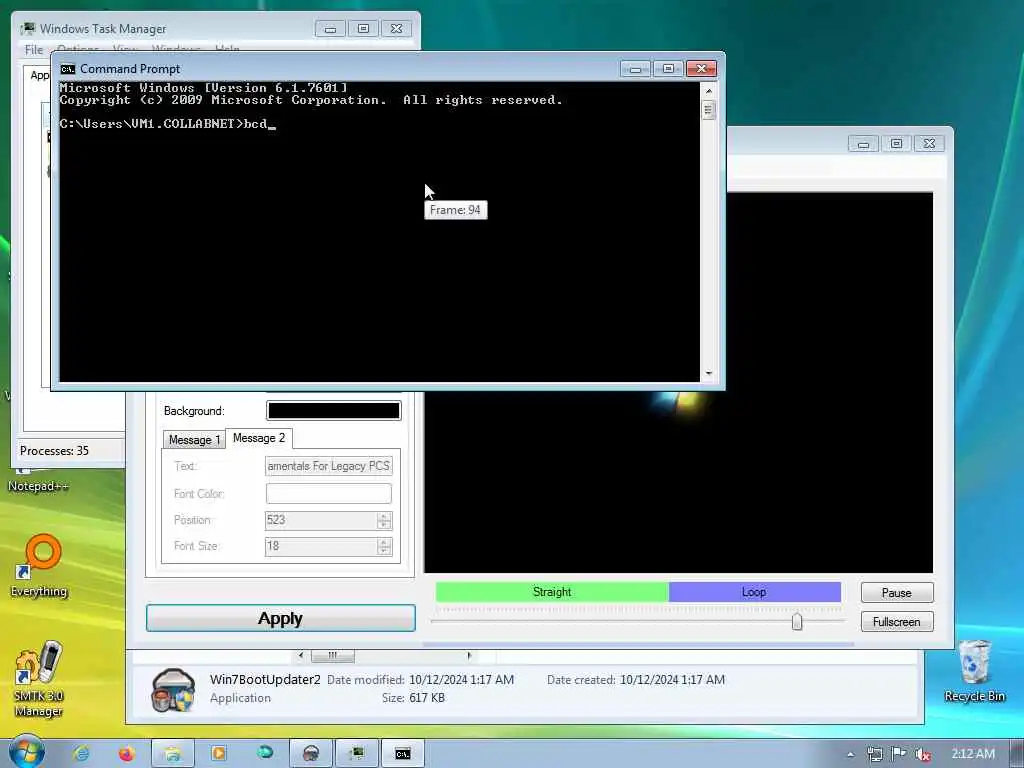
Task: Click Command Prompt scrollbar up arrow
Action: pos(709,91)
